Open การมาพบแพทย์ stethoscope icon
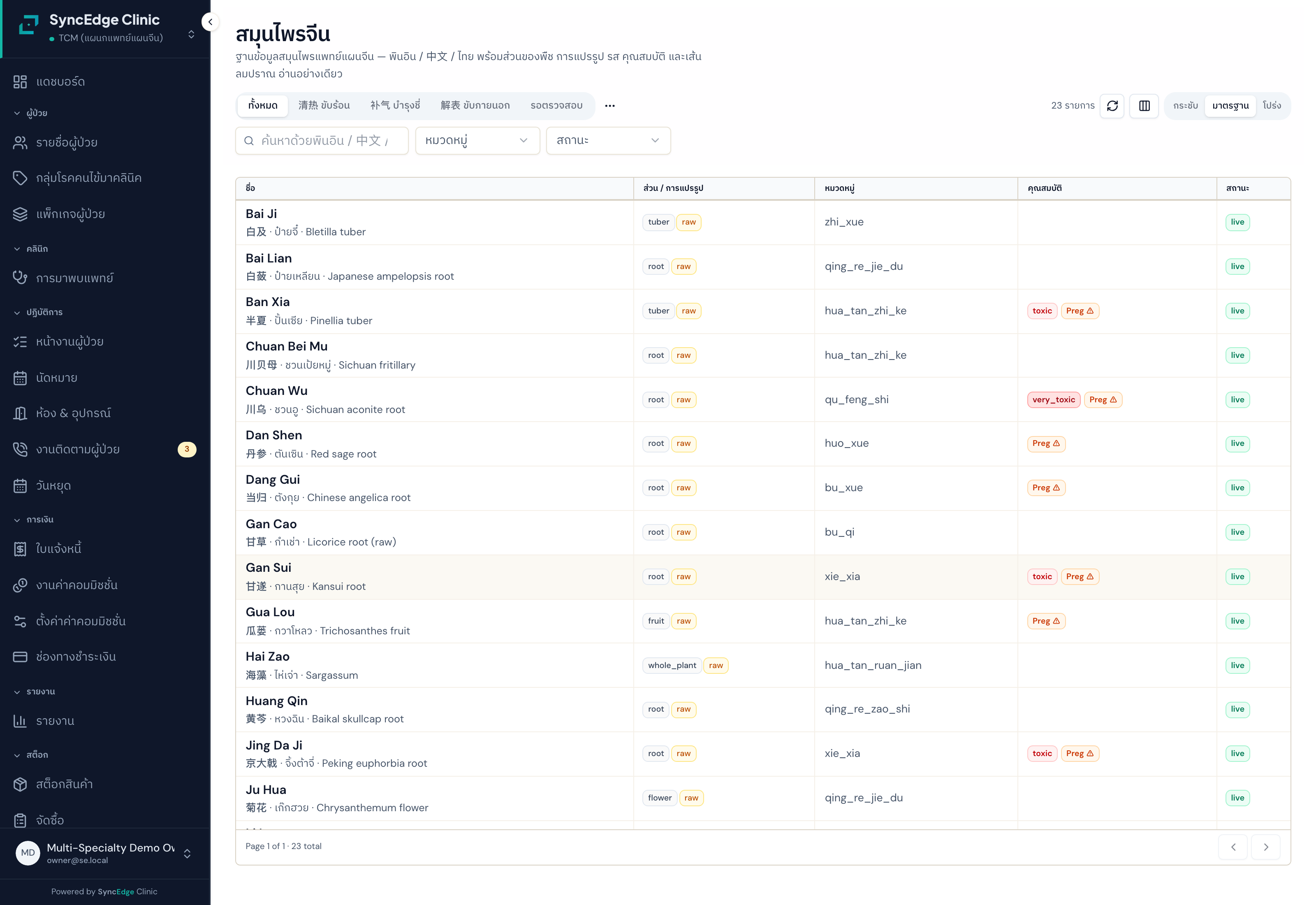This screenshot has width=1316, height=905. [21, 278]
